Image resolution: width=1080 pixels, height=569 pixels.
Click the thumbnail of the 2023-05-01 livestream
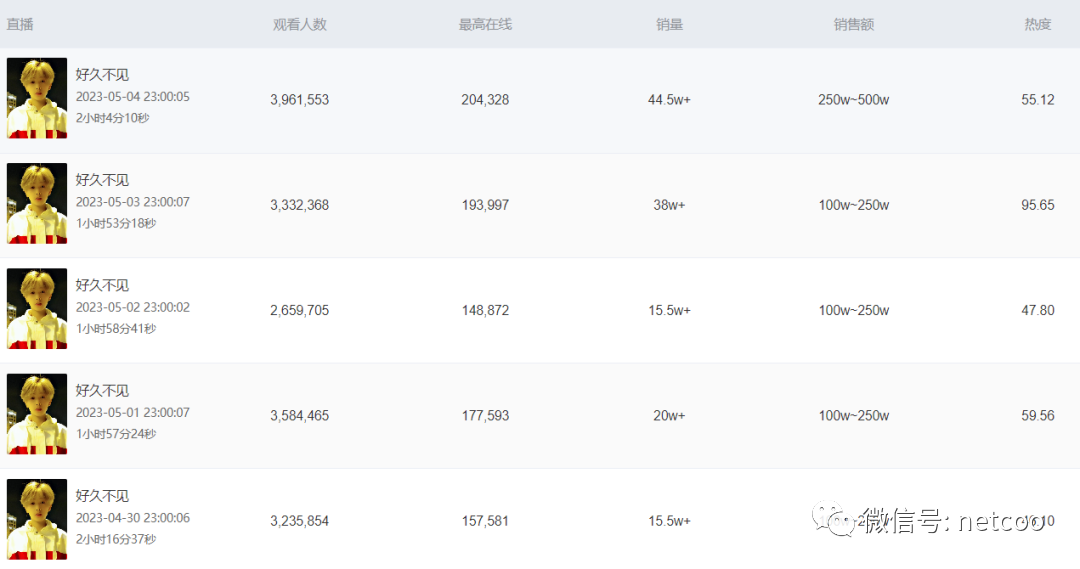coord(37,415)
